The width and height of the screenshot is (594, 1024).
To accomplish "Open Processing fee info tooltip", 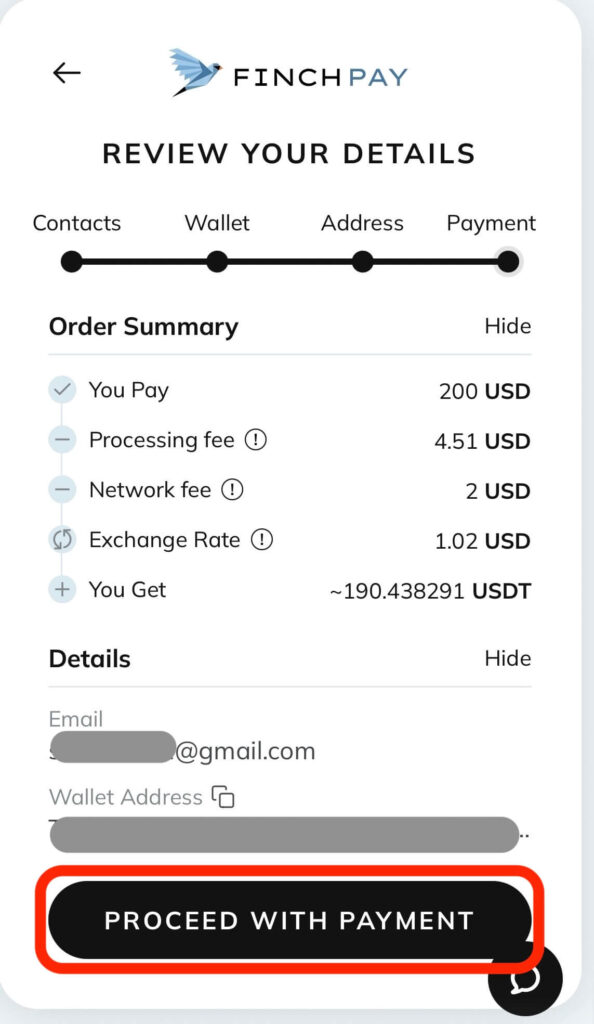I will (x=257, y=440).
